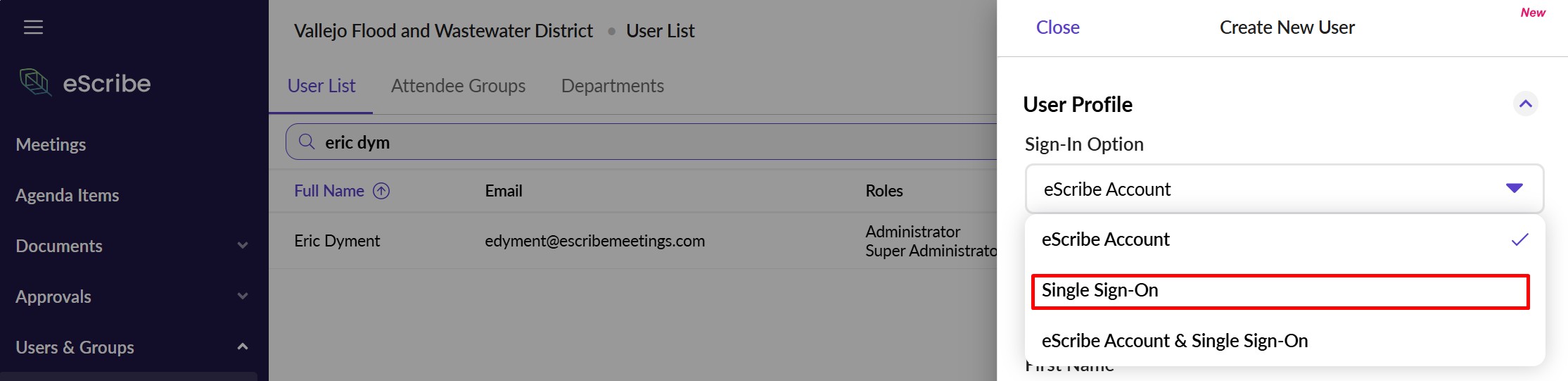Open Documents in the sidebar

click(x=59, y=246)
